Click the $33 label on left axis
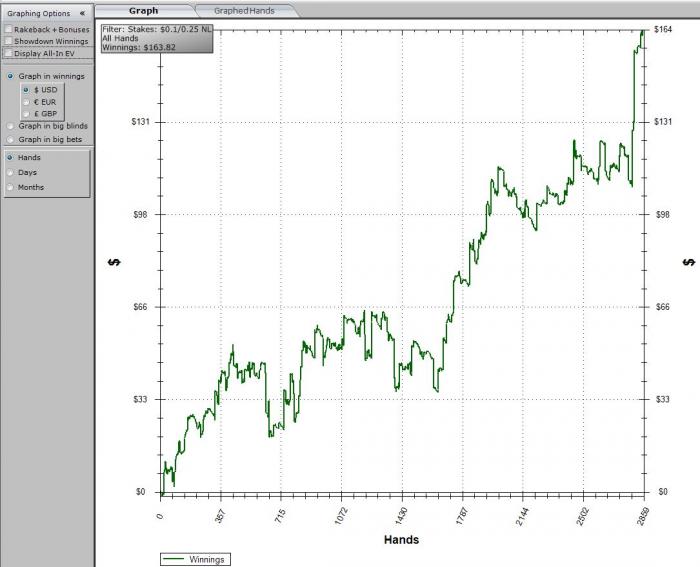The image size is (700, 567). coord(139,399)
